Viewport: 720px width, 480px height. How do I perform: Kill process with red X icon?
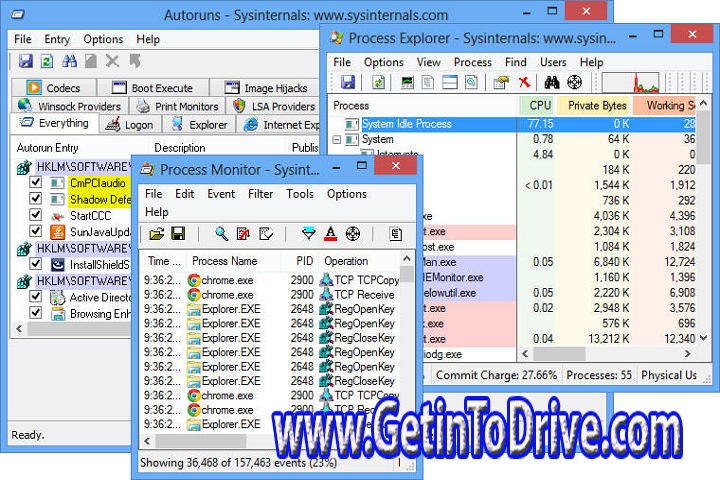[524, 82]
